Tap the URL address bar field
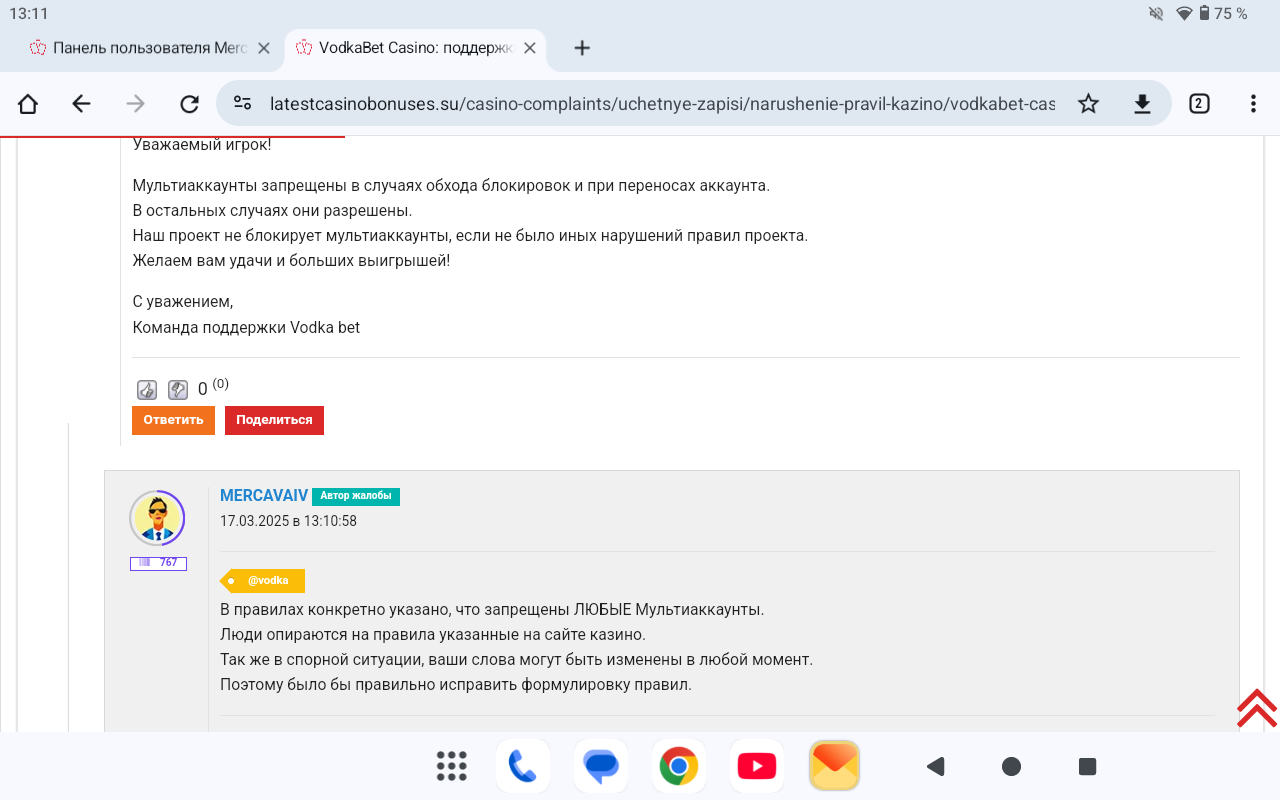This screenshot has width=1280, height=800. tap(660, 104)
